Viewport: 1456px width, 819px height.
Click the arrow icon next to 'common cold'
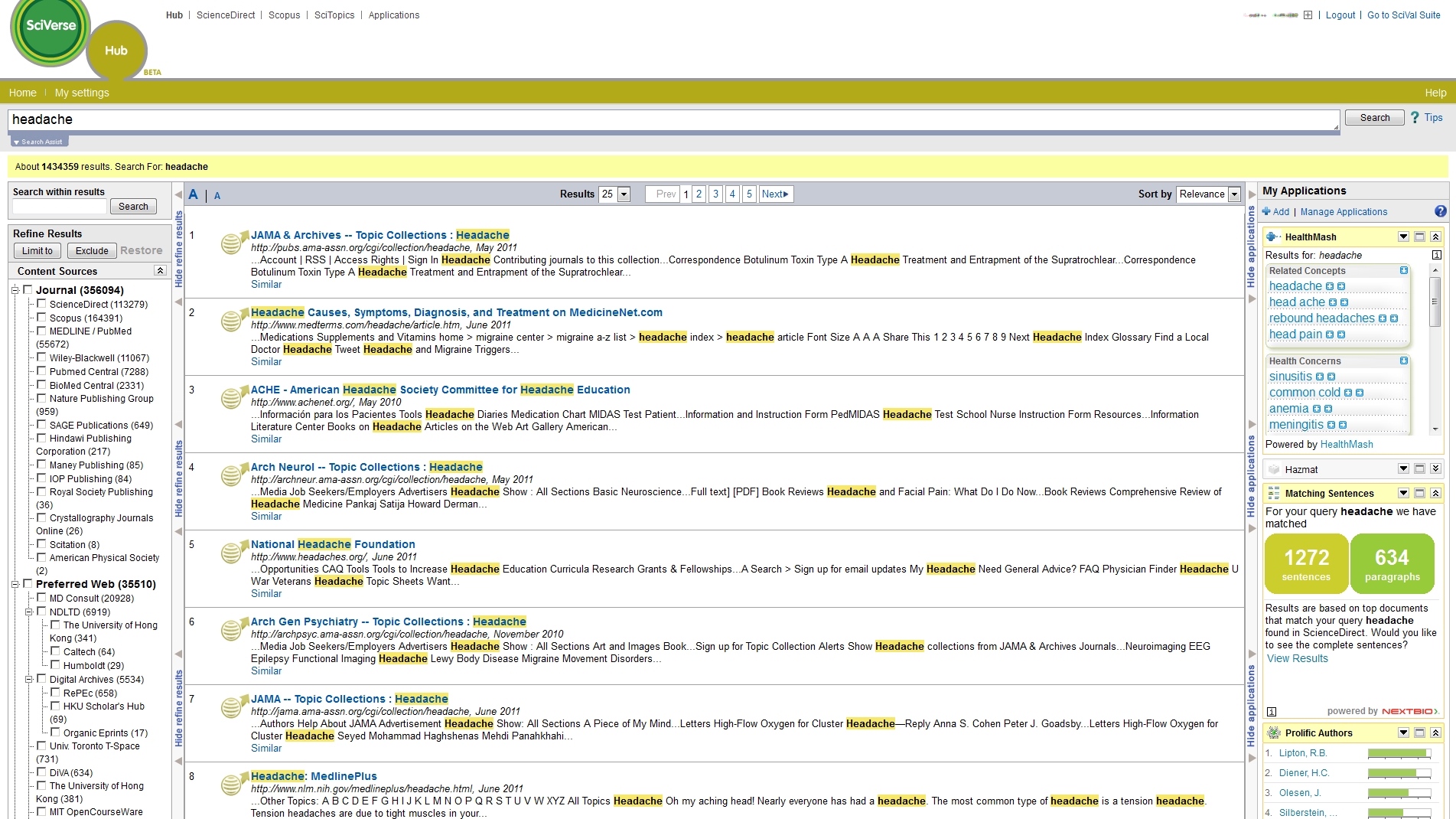click(1360, 393)
